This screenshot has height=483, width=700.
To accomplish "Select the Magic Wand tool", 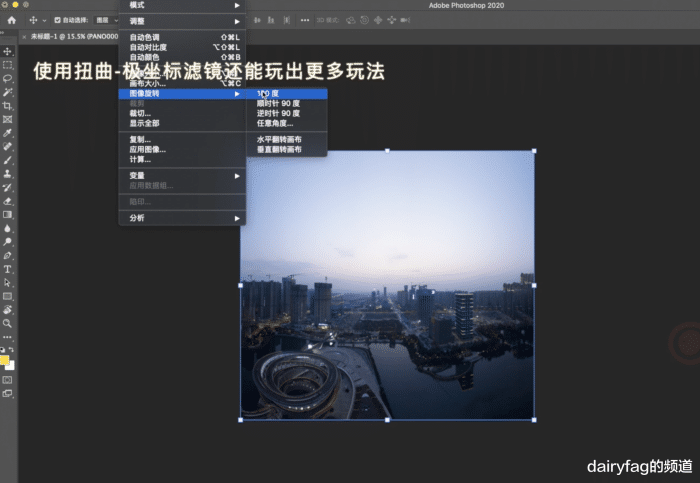I will coord(8,92).
